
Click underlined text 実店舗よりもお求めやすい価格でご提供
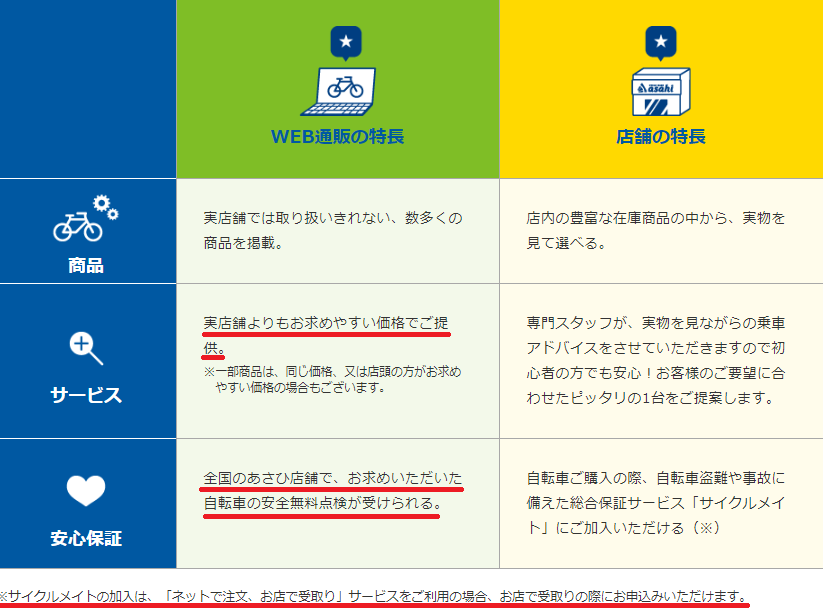tap(325, 335)
